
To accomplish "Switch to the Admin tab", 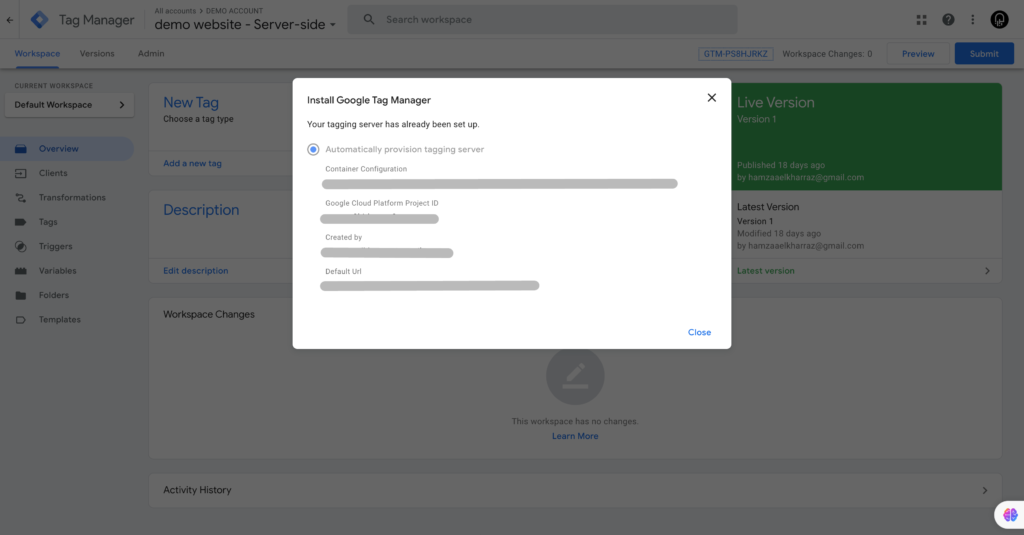I will (151, 54).
